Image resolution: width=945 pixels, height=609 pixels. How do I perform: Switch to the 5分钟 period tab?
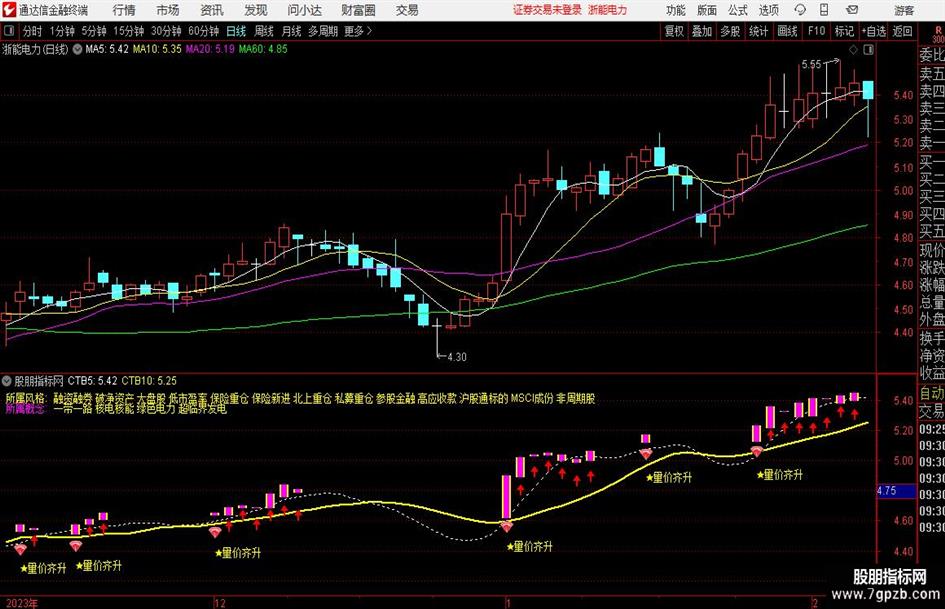click(93, 31)
